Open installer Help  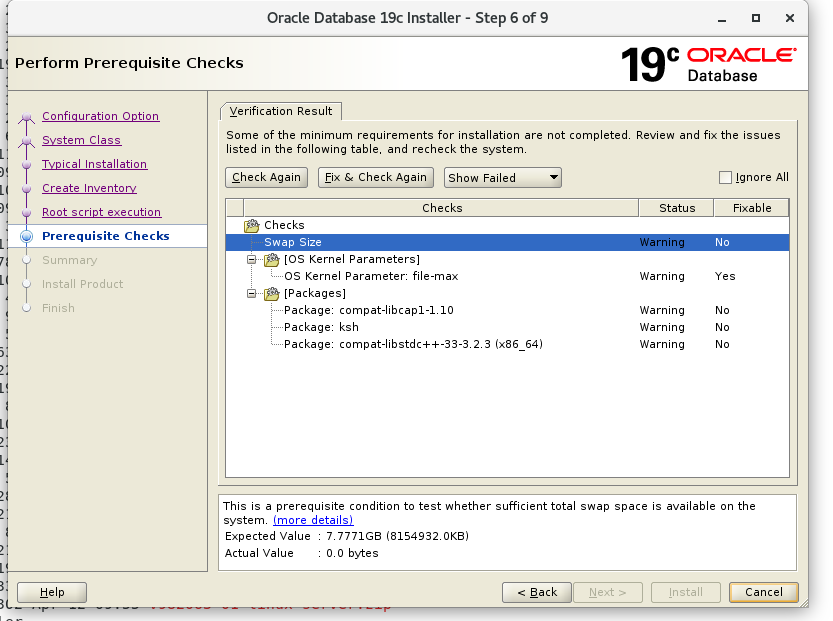click(52, 592)
